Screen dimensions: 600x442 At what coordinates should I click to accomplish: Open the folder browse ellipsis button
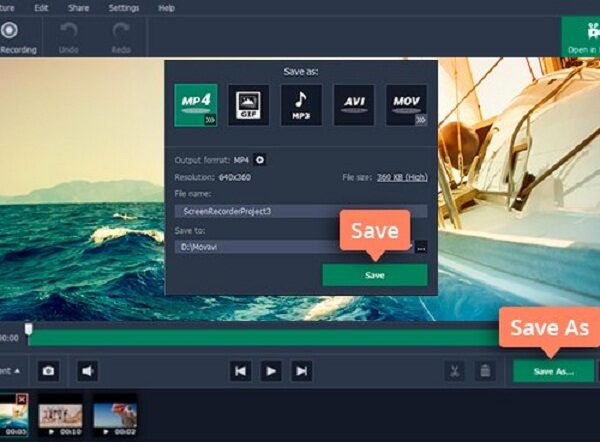click(x=421, y=246)
